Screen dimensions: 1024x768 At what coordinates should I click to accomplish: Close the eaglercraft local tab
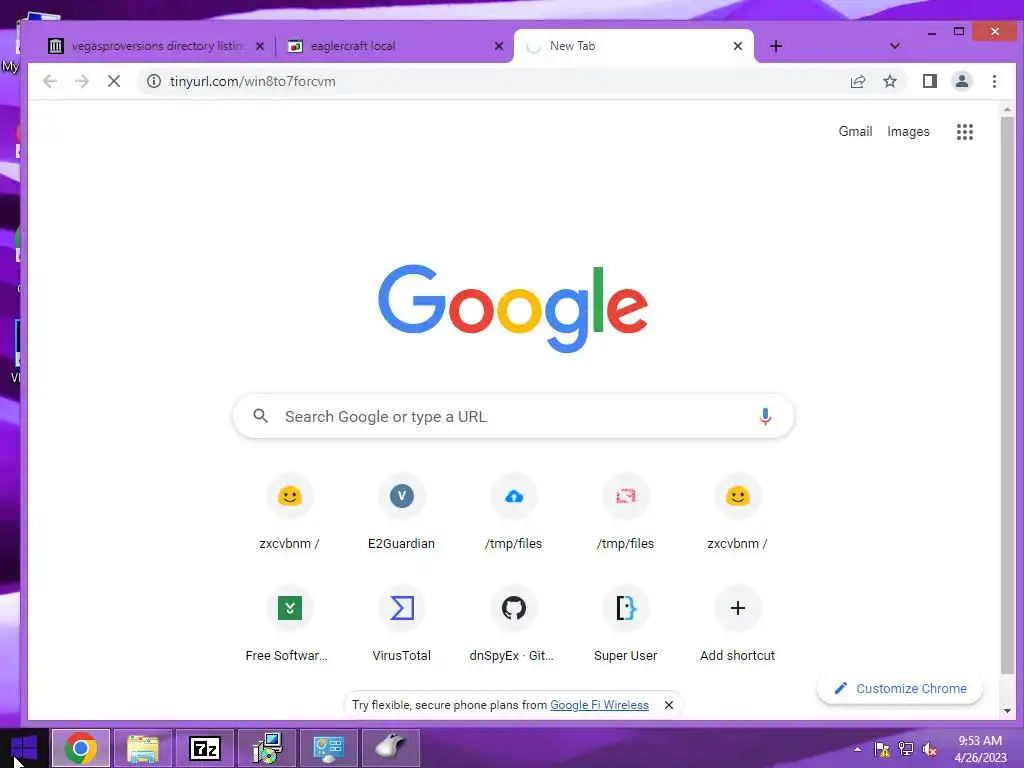pyautogui.click(x=499, y=46)
